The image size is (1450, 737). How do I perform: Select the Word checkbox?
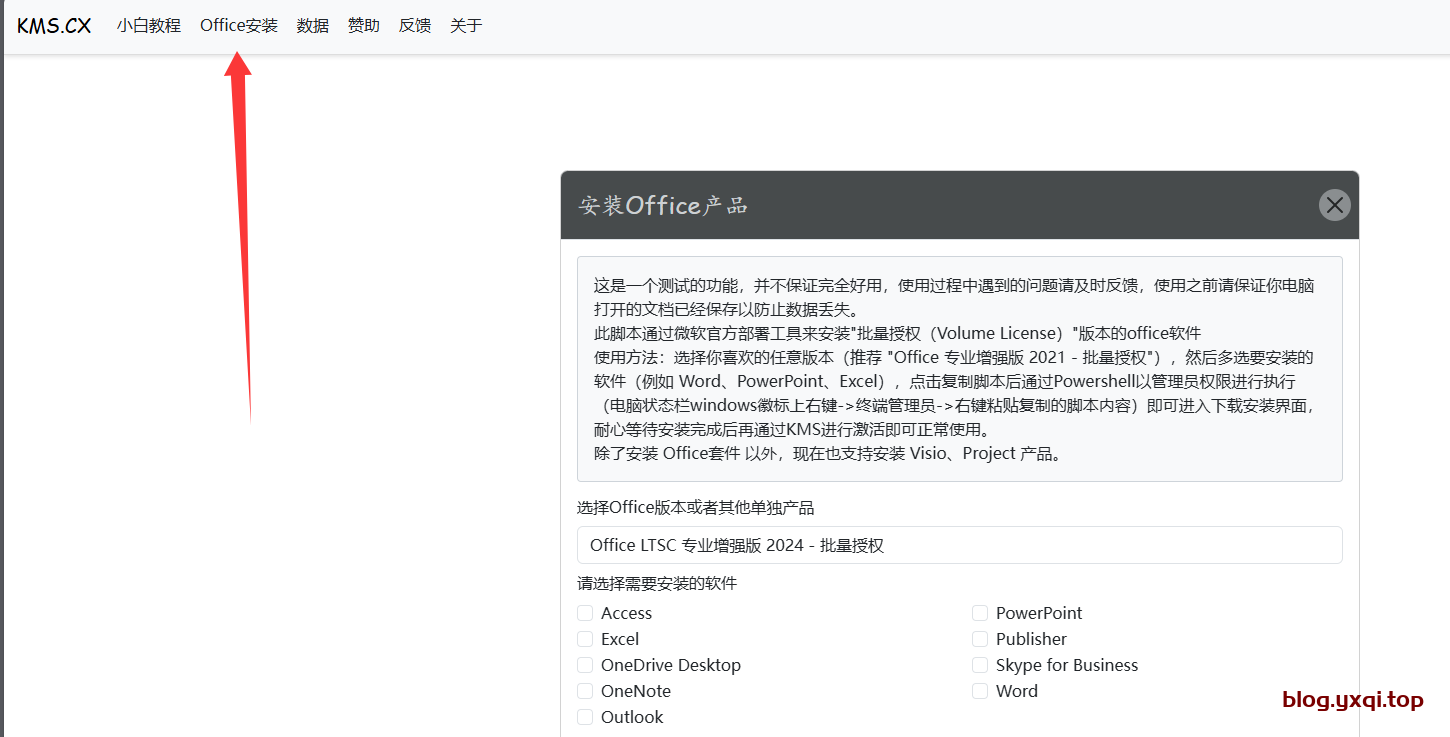tap(980, 691)
